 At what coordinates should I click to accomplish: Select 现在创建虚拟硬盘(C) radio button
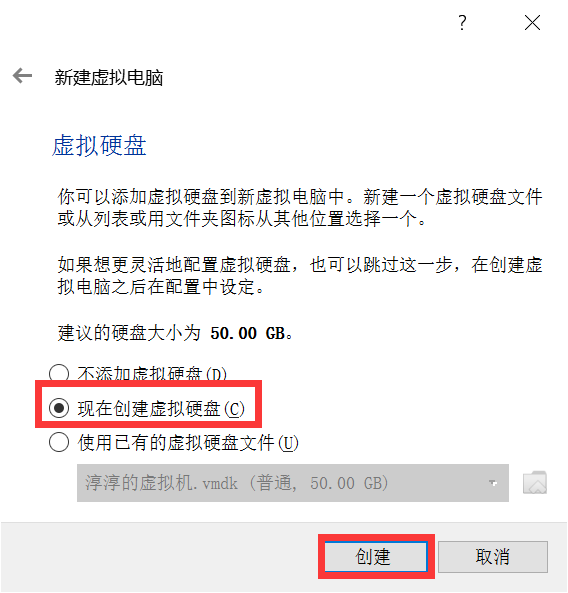[x=59, y=408]
